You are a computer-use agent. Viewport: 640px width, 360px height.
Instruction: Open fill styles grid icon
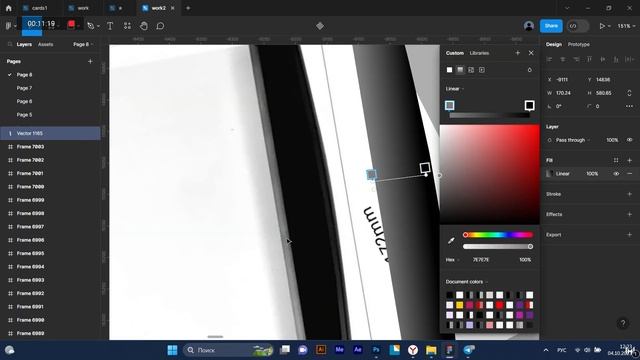click(x=616, y=160)
